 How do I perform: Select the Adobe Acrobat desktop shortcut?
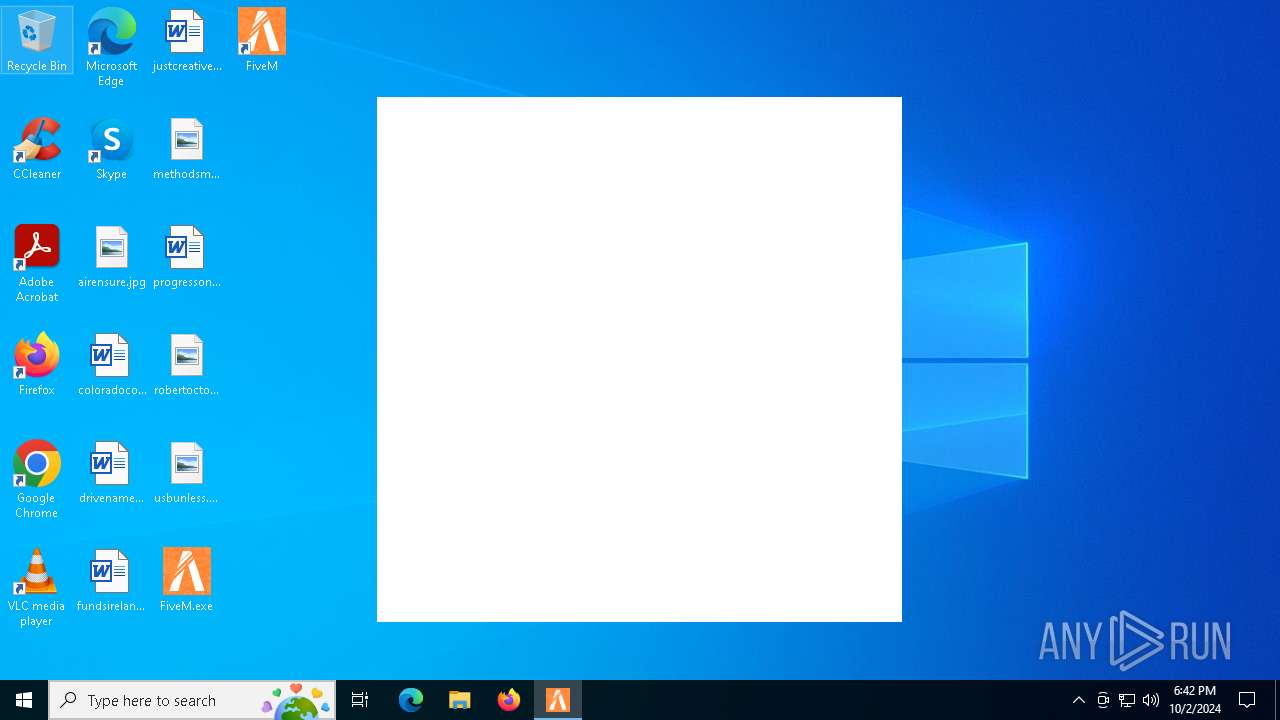point(37,263)
